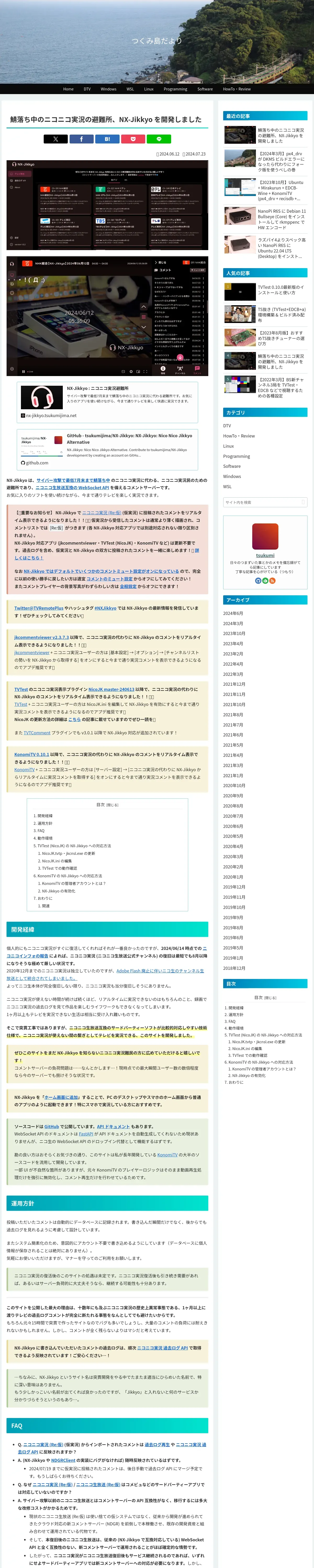Open the 2024年6月 archive
Viewport: 314px width, 1568px height.
[233, 614]
